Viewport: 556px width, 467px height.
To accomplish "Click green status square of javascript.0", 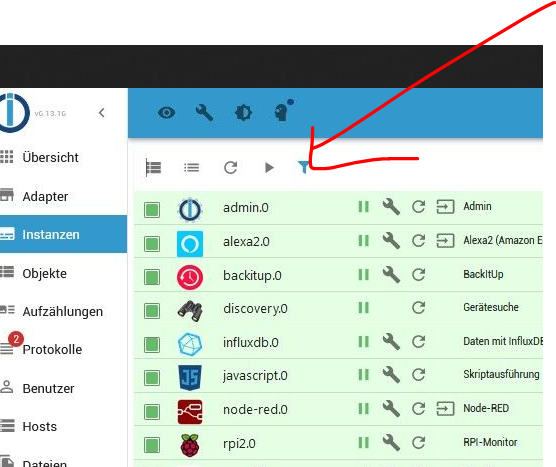I will click(152, 378).
